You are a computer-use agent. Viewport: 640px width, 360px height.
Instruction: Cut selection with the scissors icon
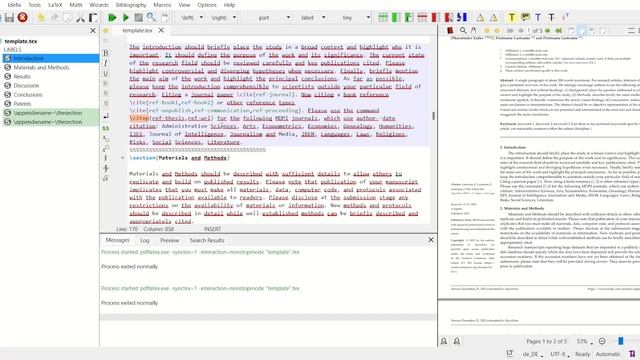coord(80,18)
